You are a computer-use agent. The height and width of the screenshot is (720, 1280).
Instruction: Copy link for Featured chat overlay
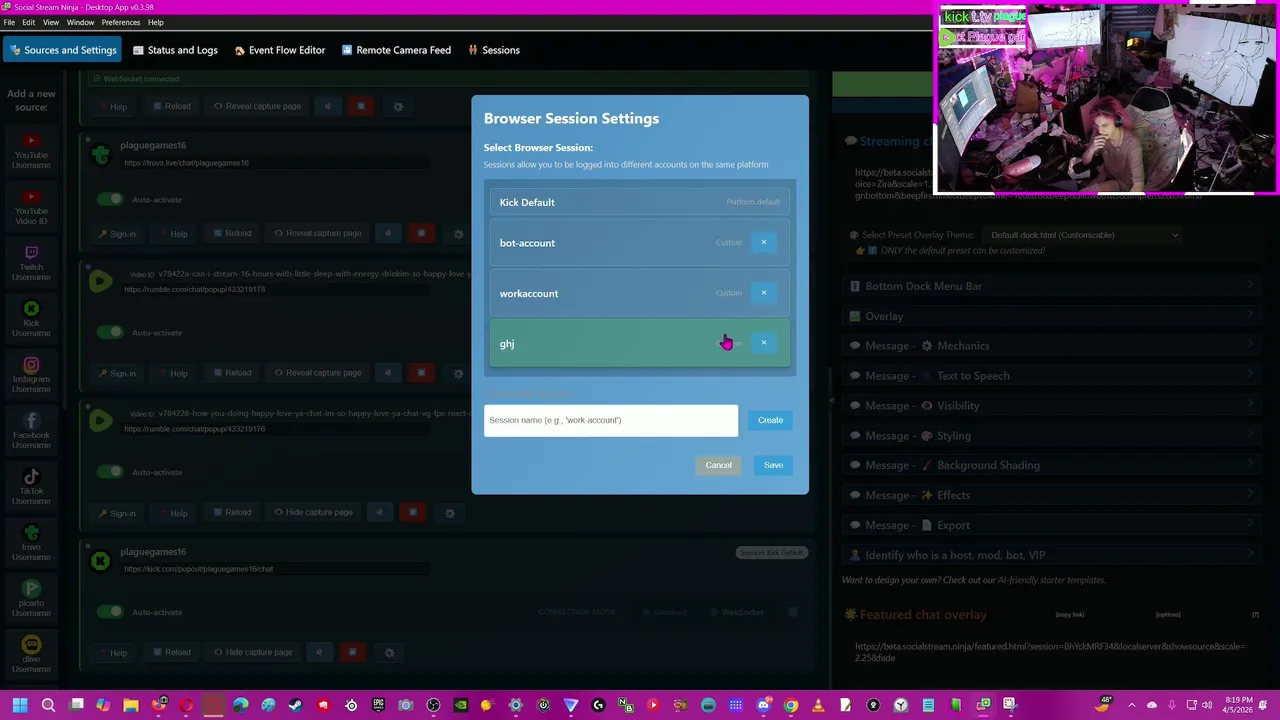[x=1070, y=615]
